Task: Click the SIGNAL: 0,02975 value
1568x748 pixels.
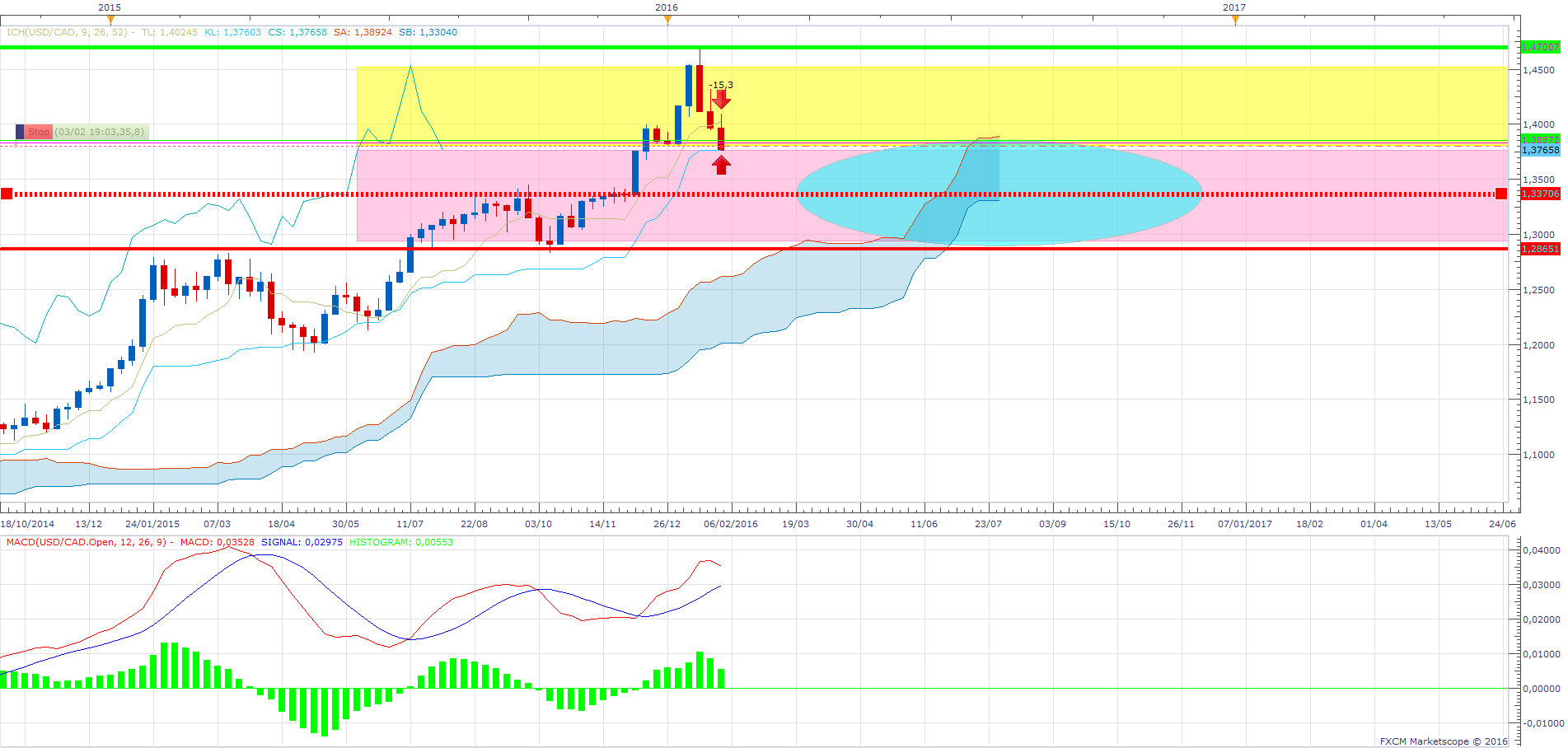Action: pos(302,542)
